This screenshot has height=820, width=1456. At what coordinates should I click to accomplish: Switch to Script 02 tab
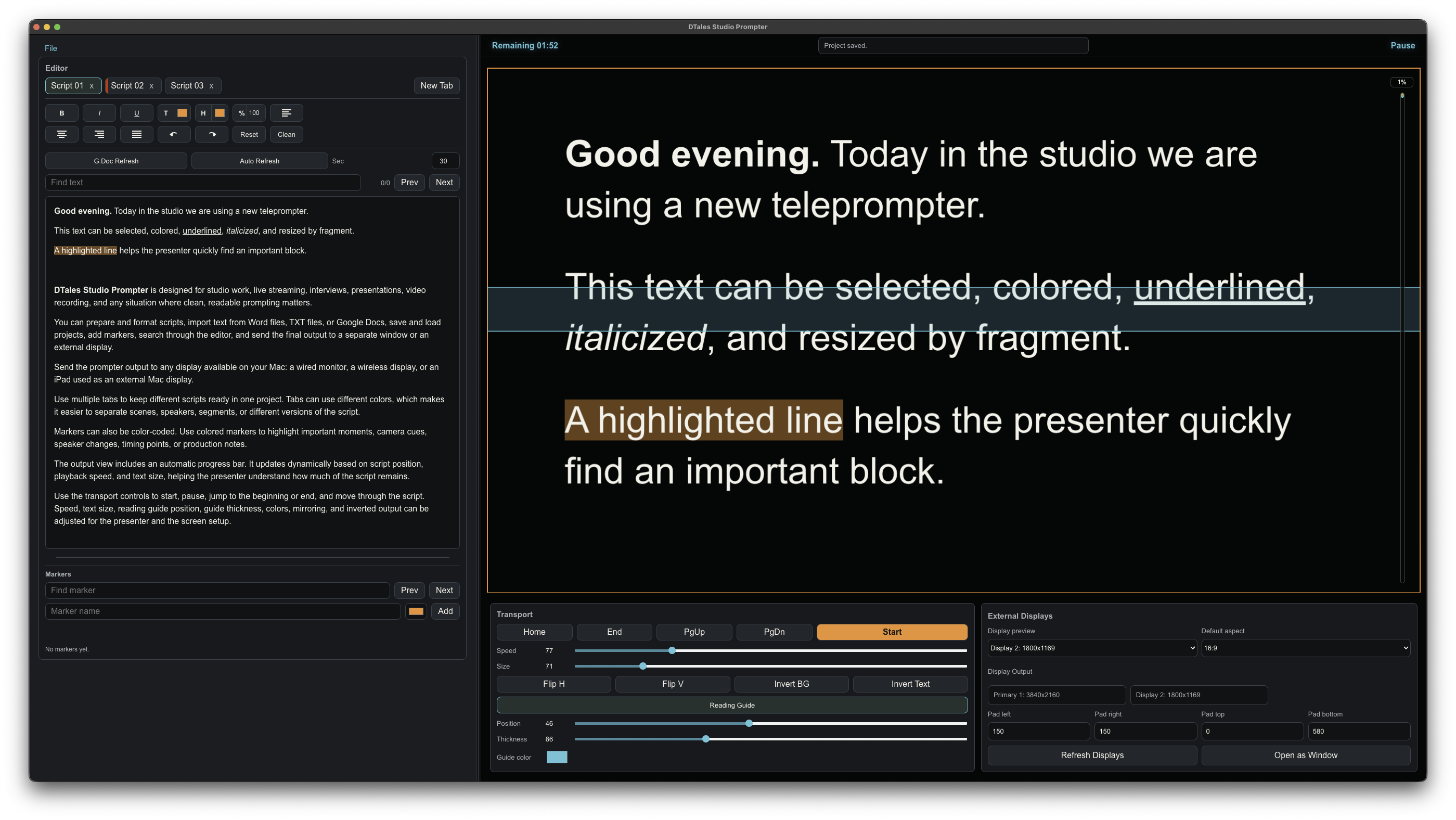click(127, 86)
